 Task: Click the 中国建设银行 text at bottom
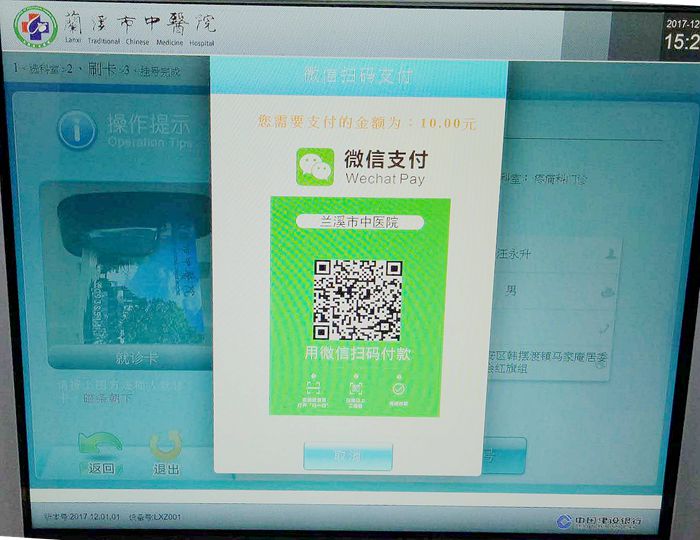[608, 521]
